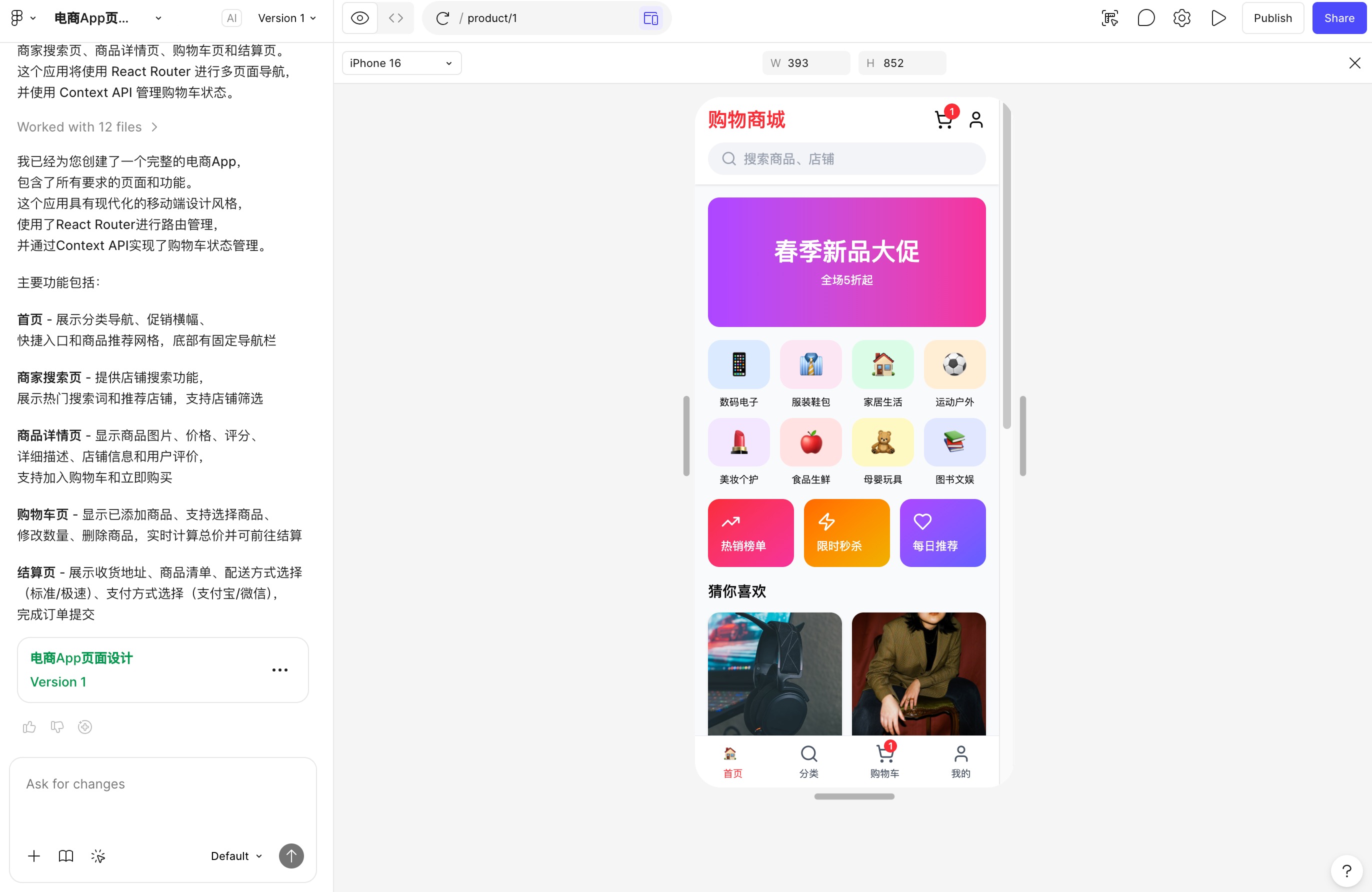
Task: Open help question mark button
Action: [x=1346, y=870]
